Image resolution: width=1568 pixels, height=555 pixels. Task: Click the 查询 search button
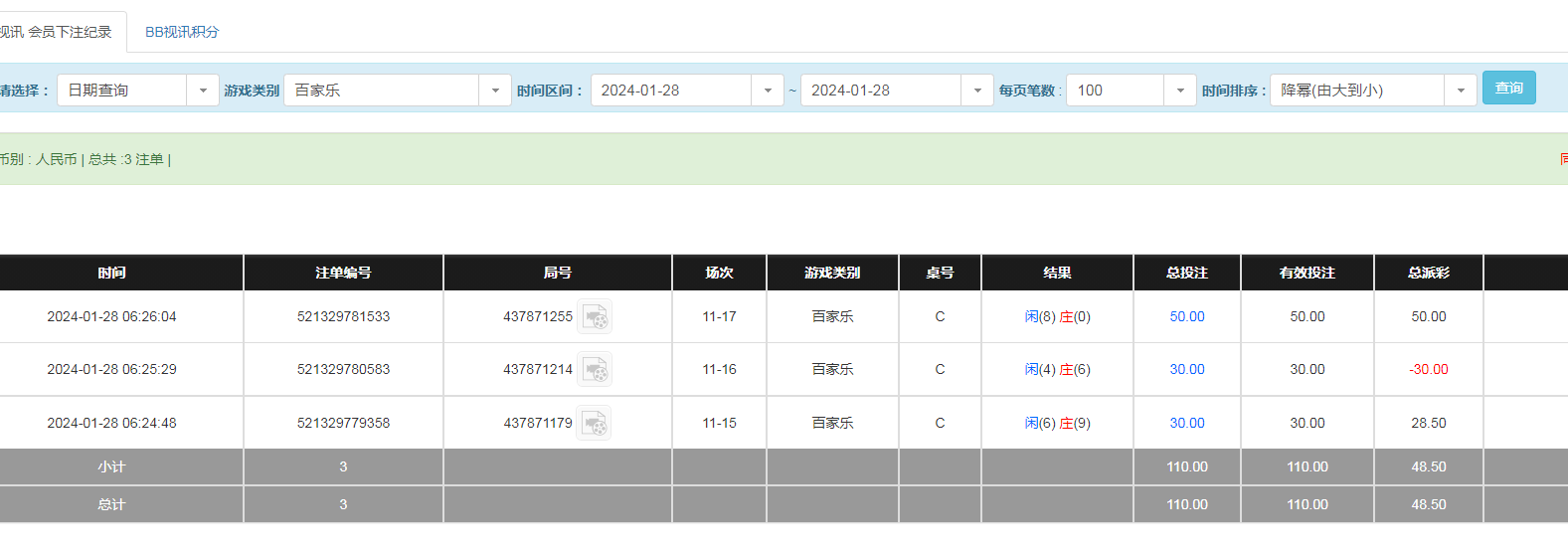(x=1508, y=89)
